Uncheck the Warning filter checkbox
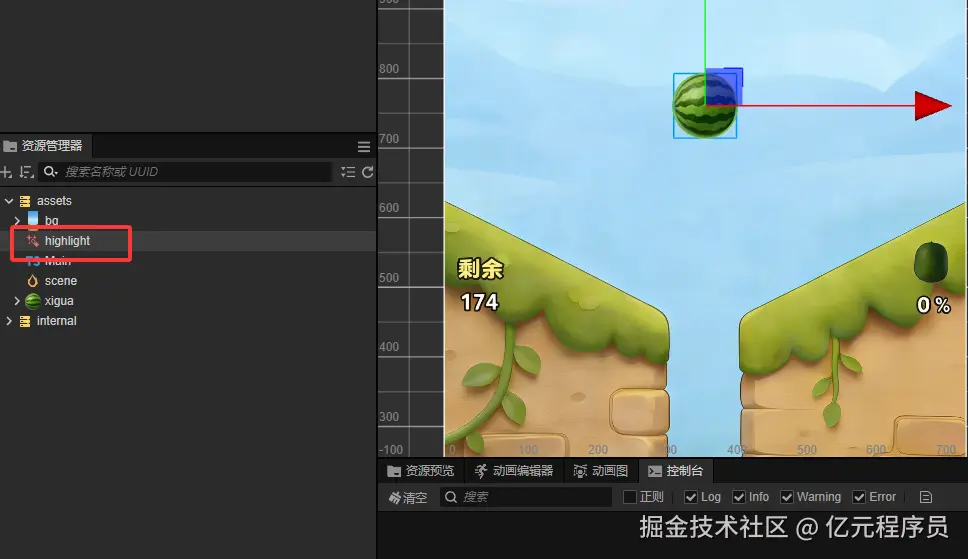Viewport: 968px width, 559px height. point(786,497)
